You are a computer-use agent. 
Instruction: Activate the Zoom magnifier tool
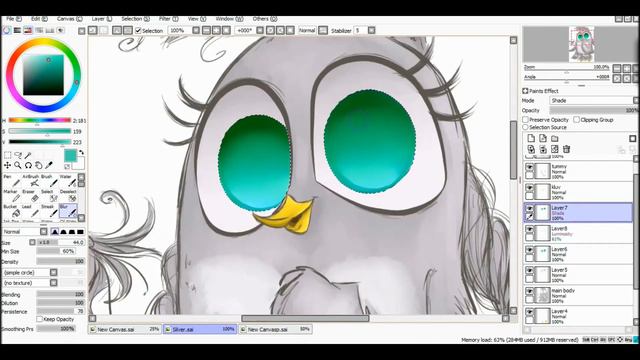point(18,165)
